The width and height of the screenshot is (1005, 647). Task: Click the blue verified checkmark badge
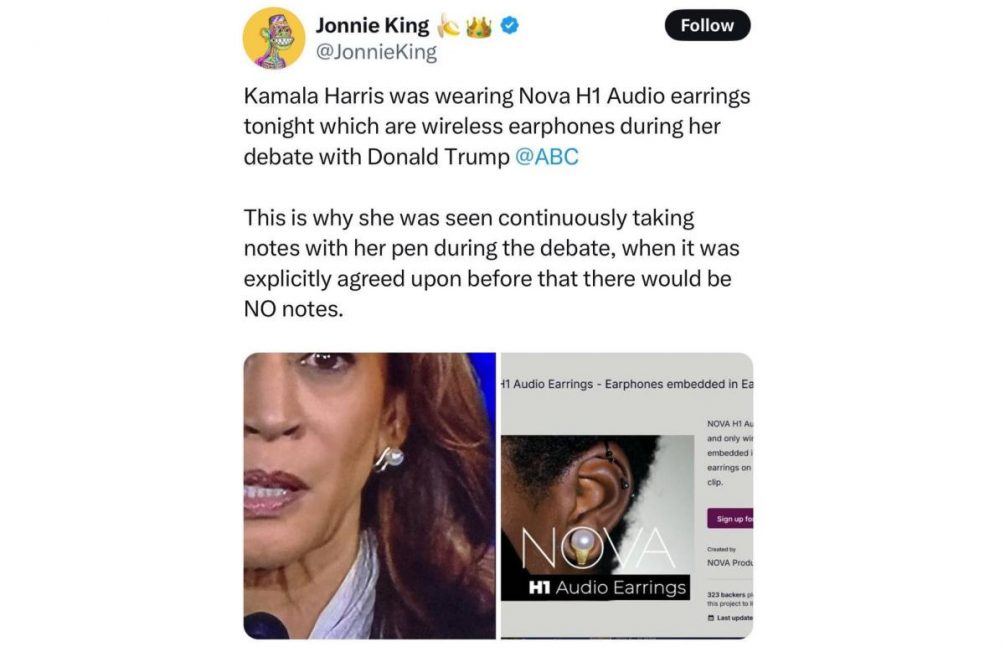click(x=510, y=26)
